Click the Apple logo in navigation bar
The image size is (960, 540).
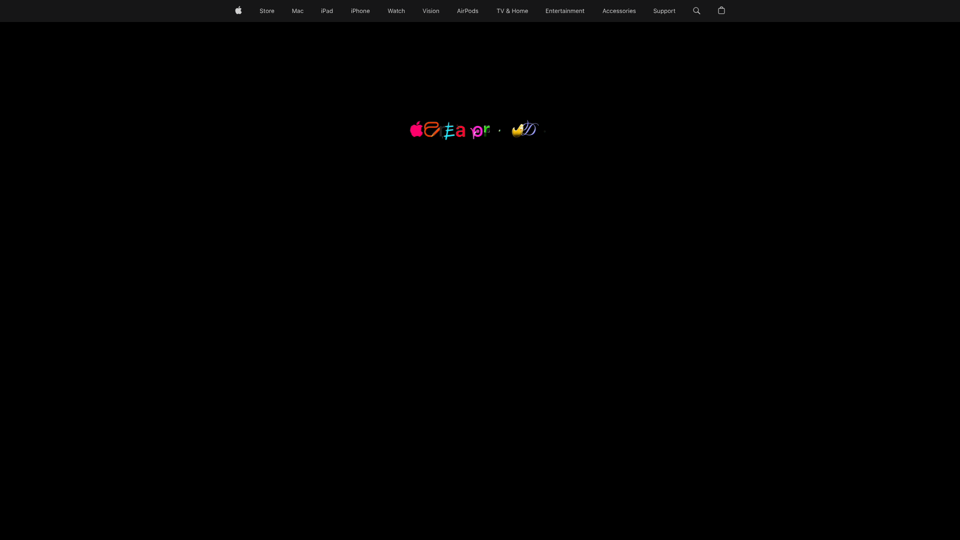pos(238,10)
